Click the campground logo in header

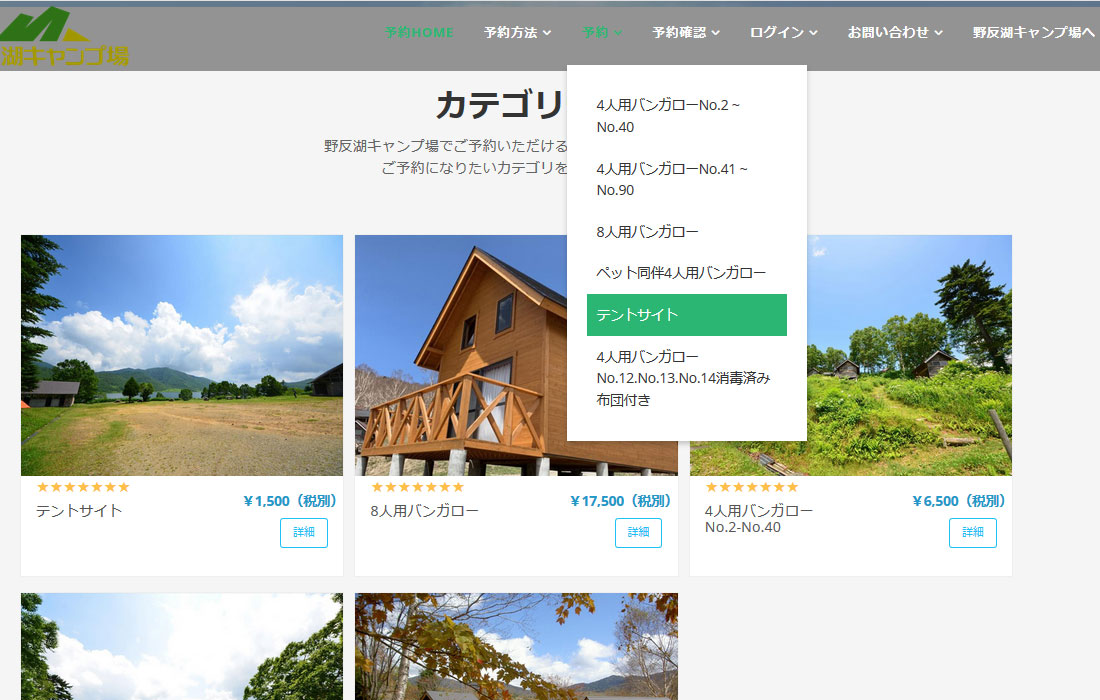(63, 38)
